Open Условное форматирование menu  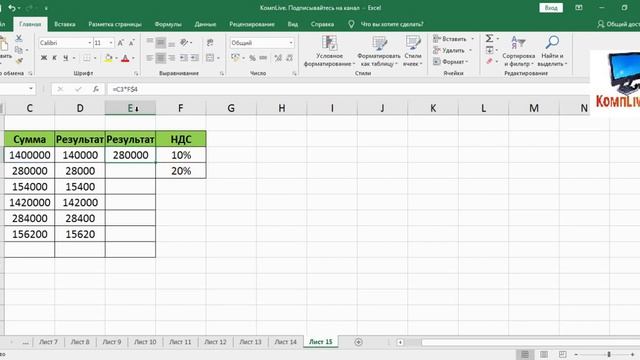[329, 51]
